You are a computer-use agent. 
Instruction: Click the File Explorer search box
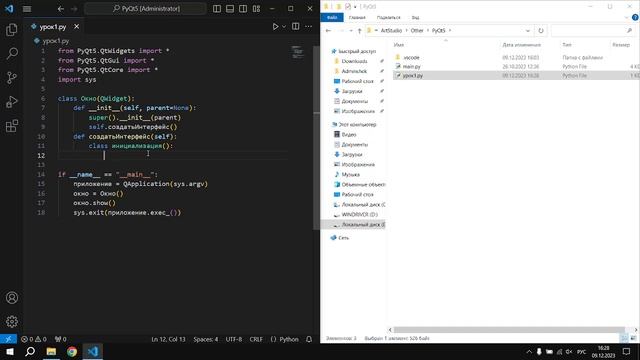593,31
